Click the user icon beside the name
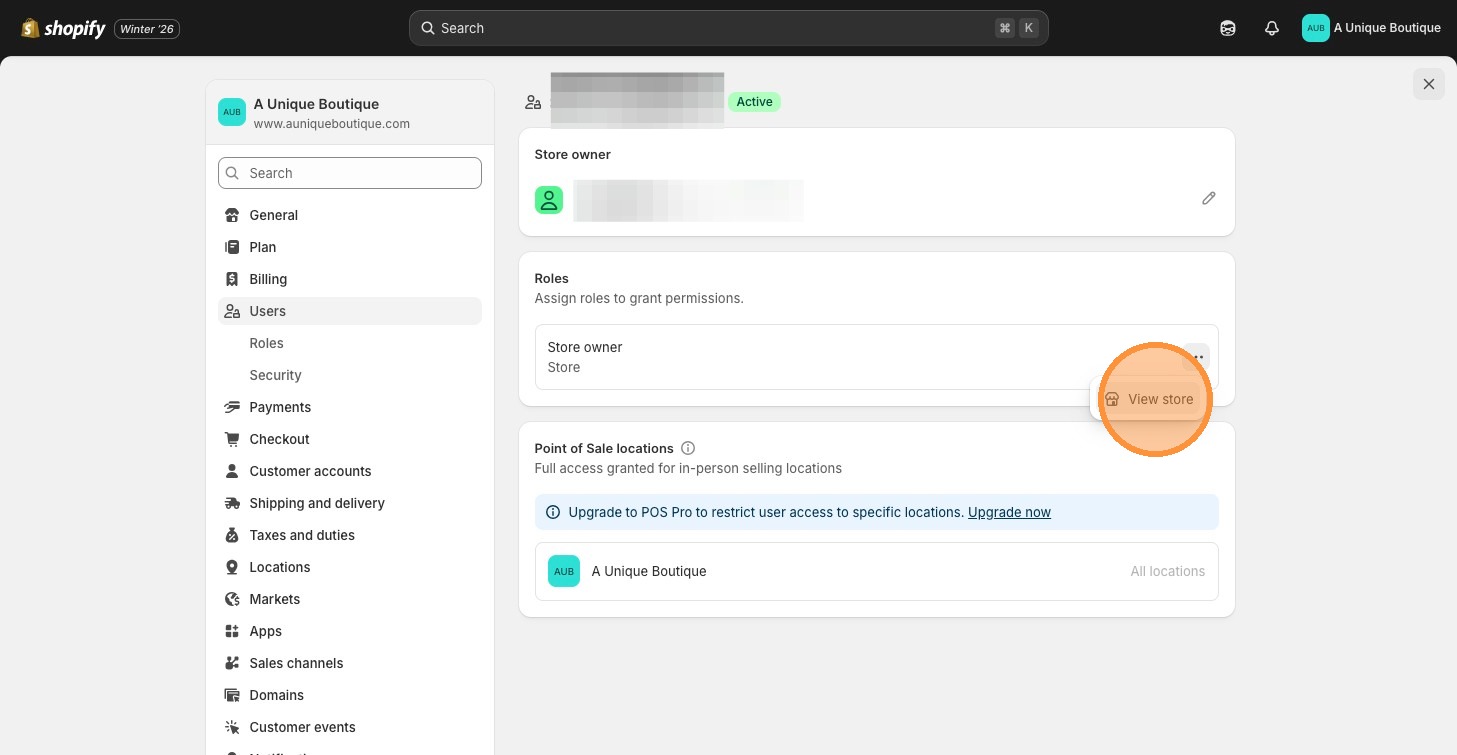The width and height of the screenshot is (1457, 755). (533, 102)
